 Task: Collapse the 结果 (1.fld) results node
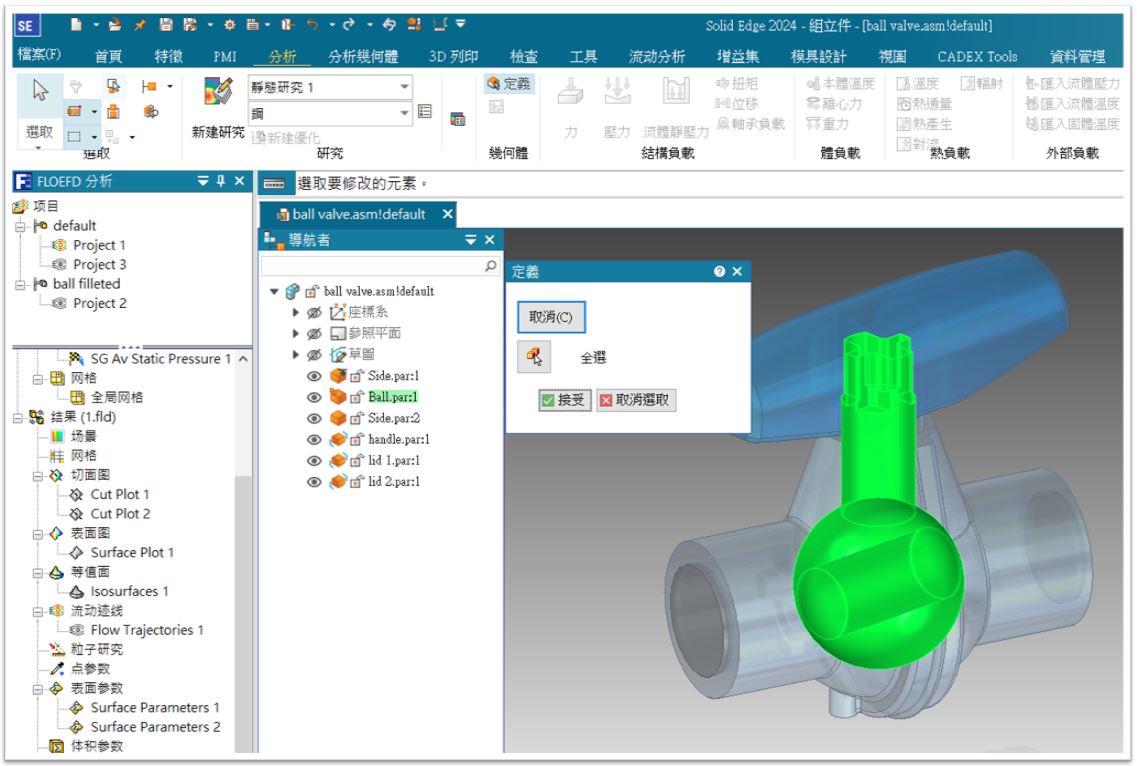[18, 417]
